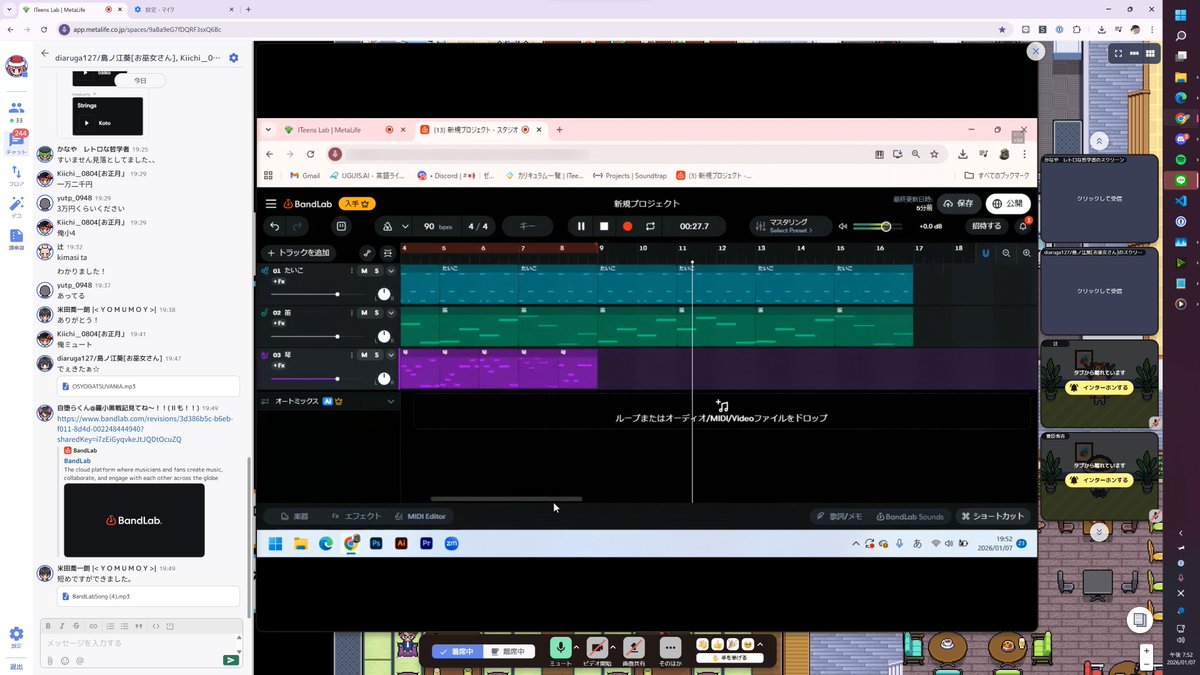Solo track 01 たいこ
Viewport: 1200px width, 675px height.
(376, 271)
